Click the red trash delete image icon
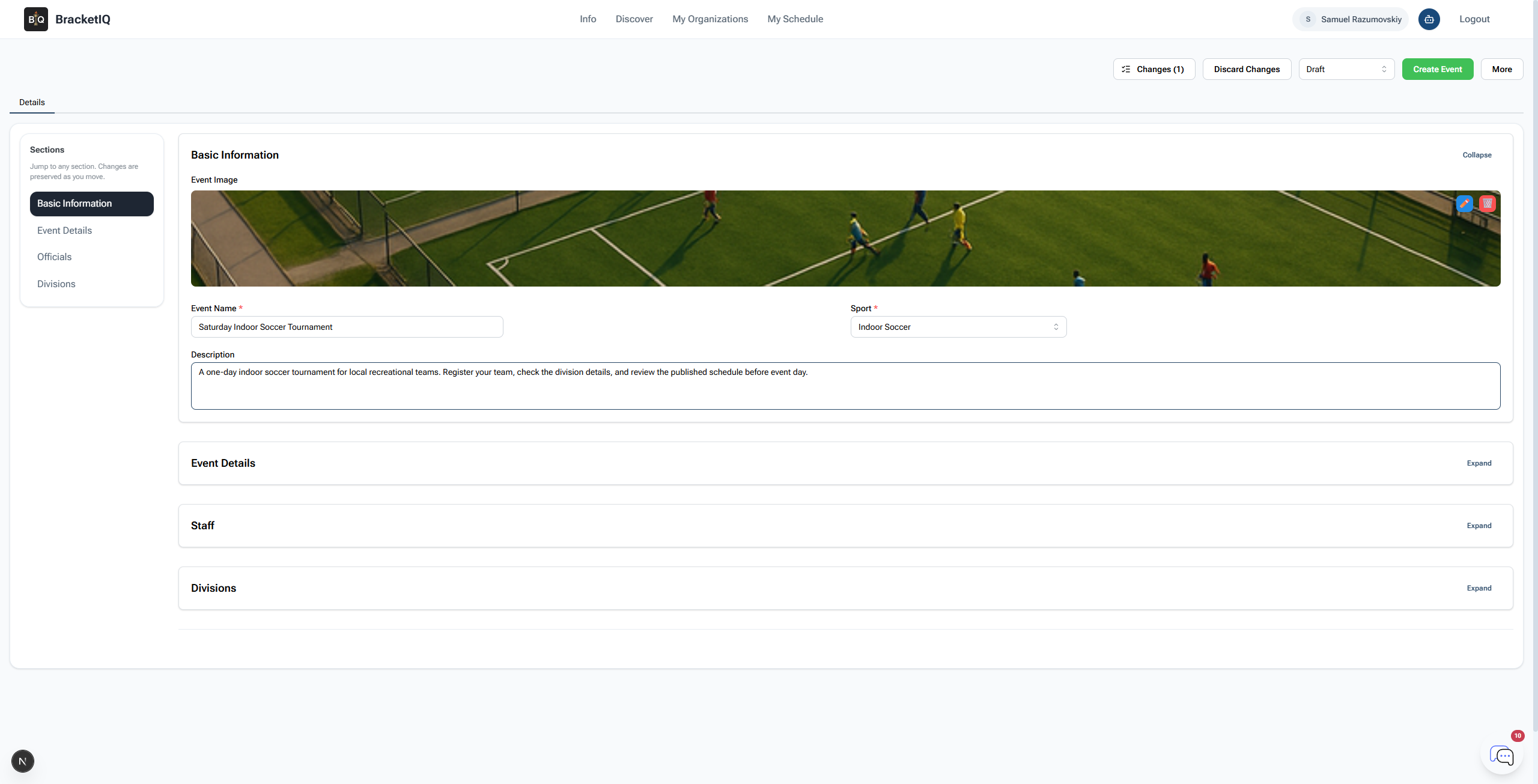Viewport: 1538px width, 784px height. click(x=1488, y=204)
